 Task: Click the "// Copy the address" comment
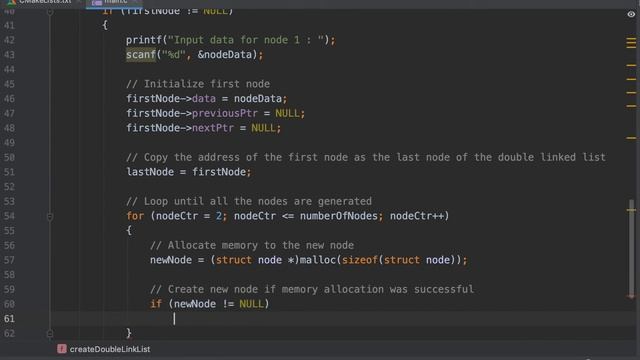tap(366, 158)
